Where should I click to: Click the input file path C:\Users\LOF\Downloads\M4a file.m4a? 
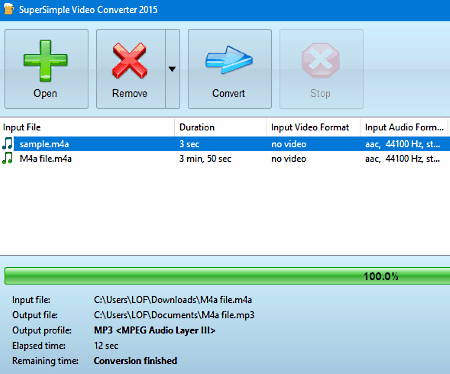click(173, 300)
